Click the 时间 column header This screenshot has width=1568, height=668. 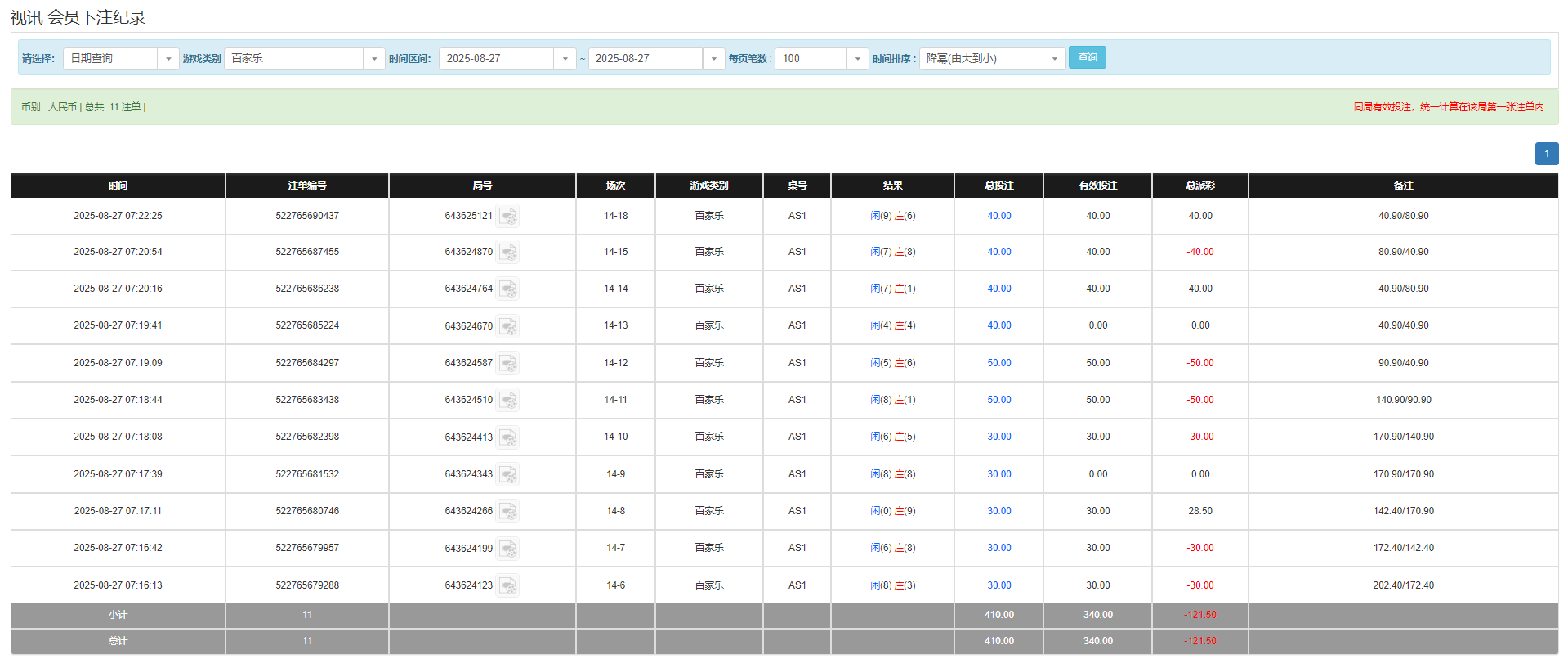tap(118, 186)
